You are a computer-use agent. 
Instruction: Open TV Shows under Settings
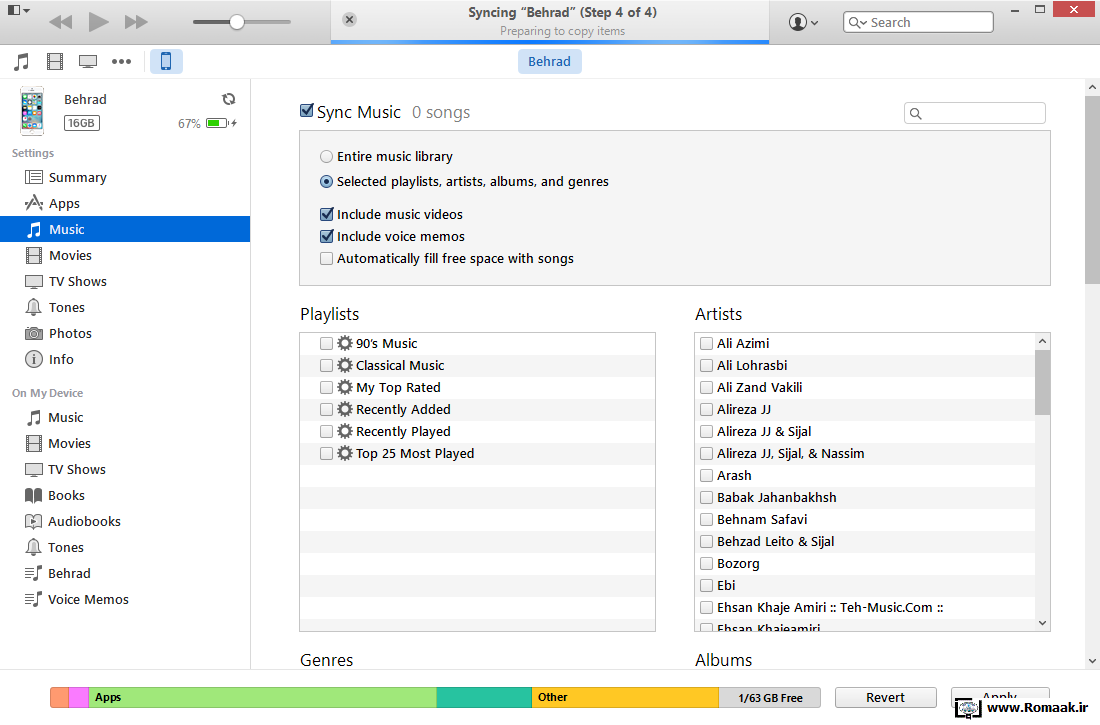click(x=125, y=281)
